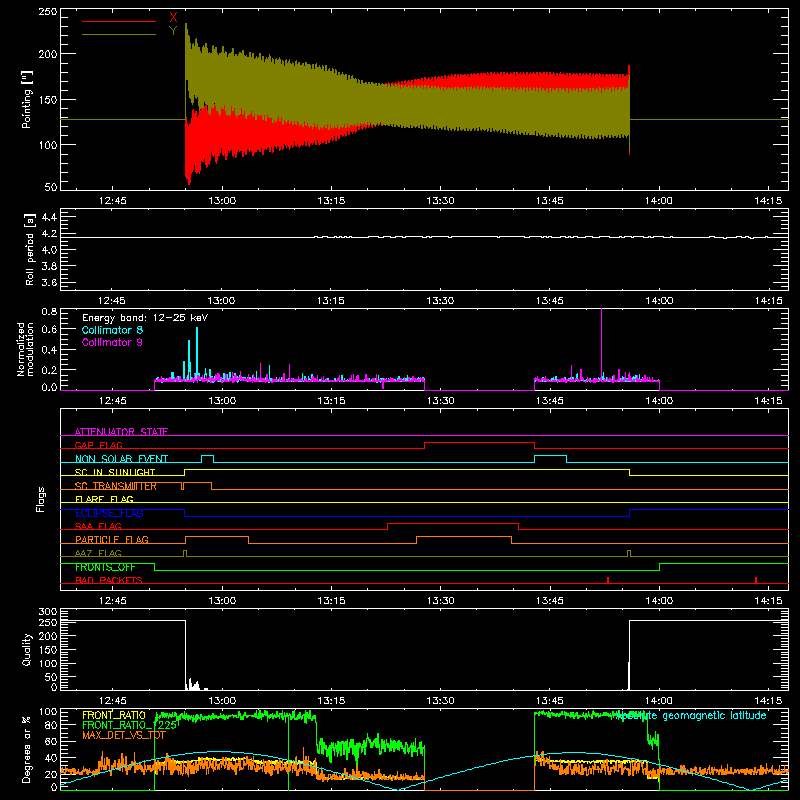Viewport: 800px width, 800px height.
Task: Click the '0.8' tick on modulation axis
Action: point(49,311)
